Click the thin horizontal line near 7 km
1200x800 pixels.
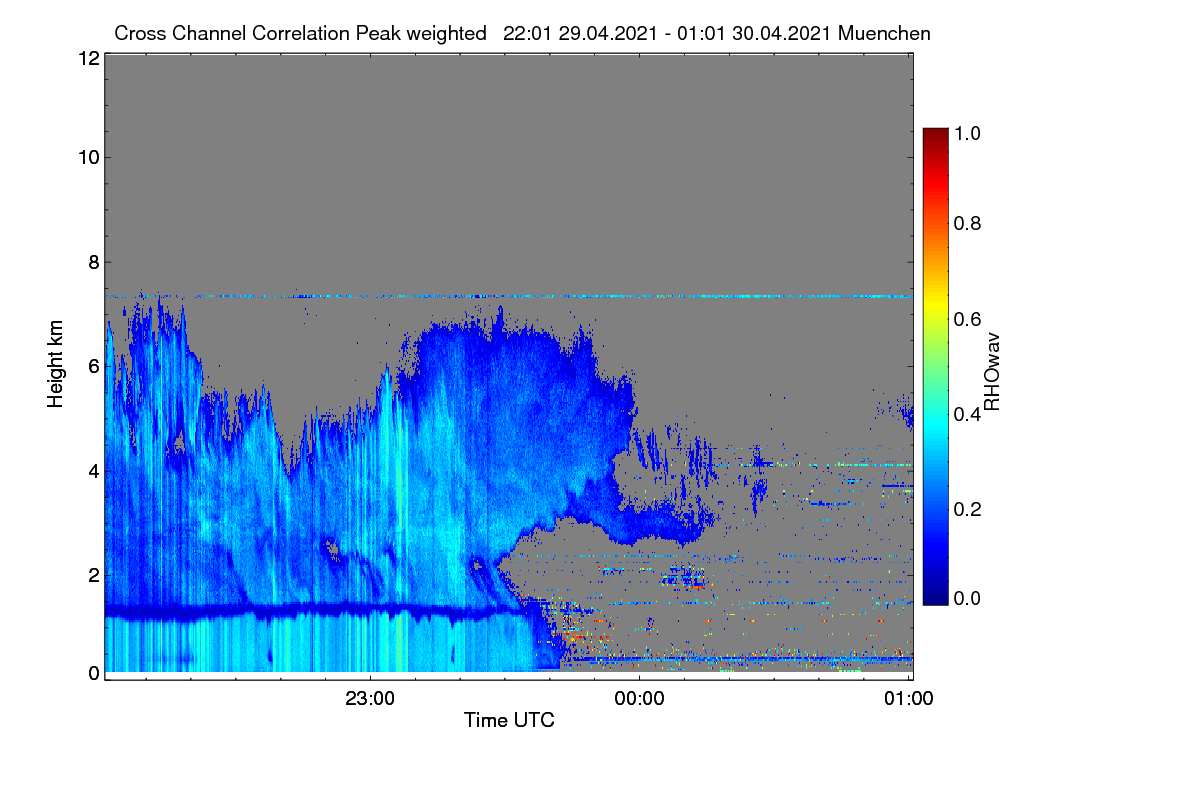click(508, 296)
